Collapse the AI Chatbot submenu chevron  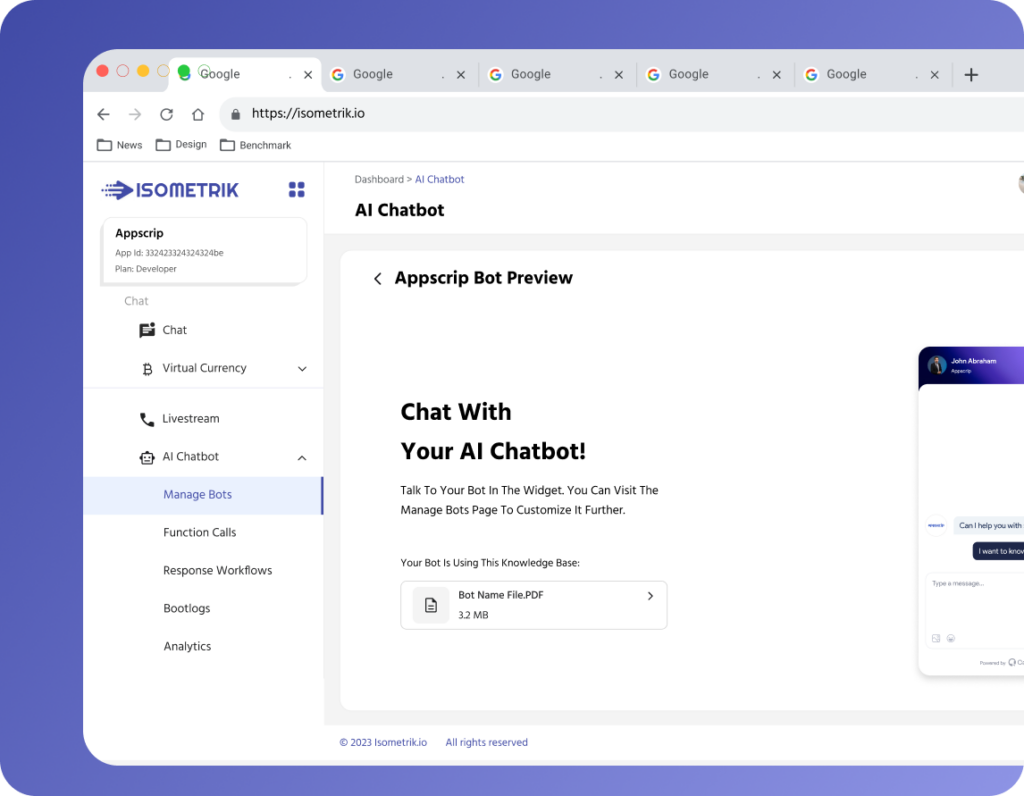[x=302, y=458]
